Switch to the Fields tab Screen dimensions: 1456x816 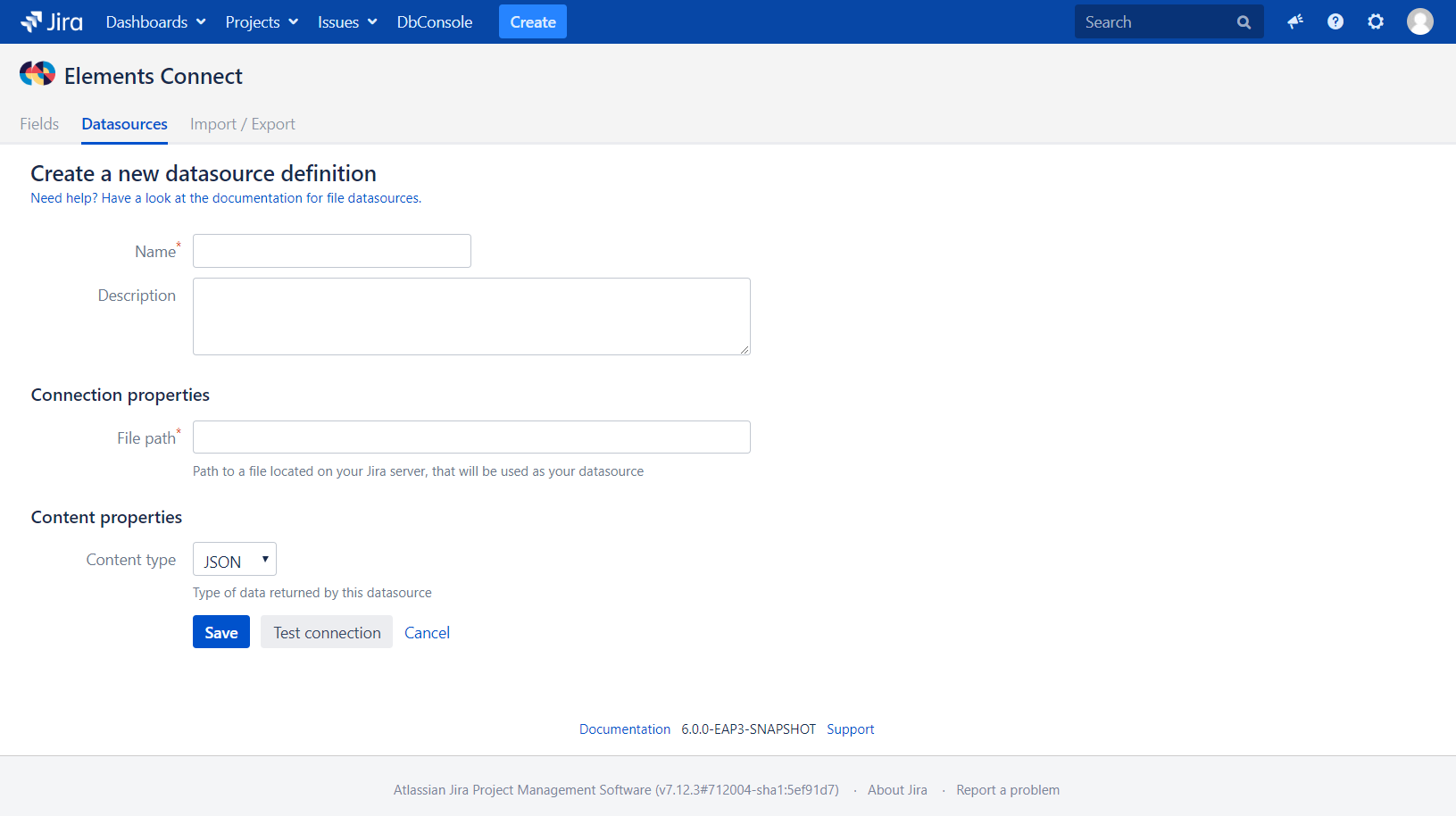[x=39, y=124]
